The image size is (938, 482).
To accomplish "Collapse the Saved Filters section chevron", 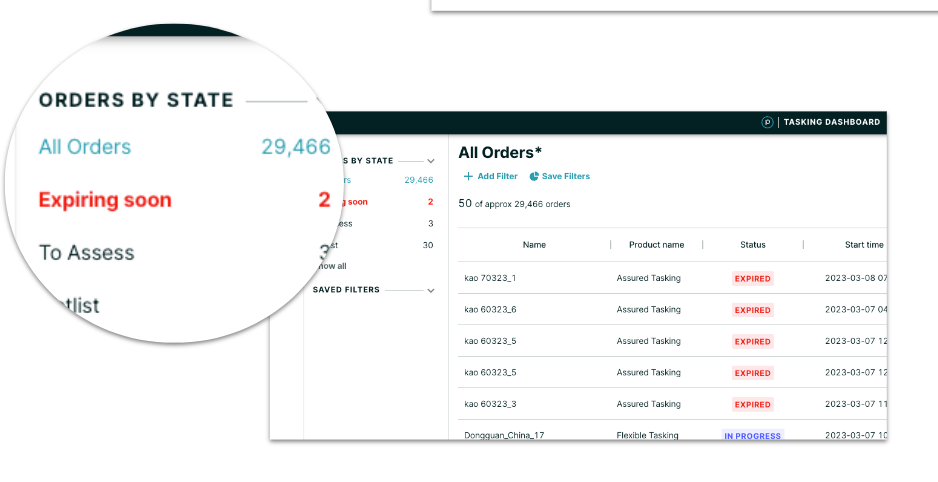I will point(431,290).
